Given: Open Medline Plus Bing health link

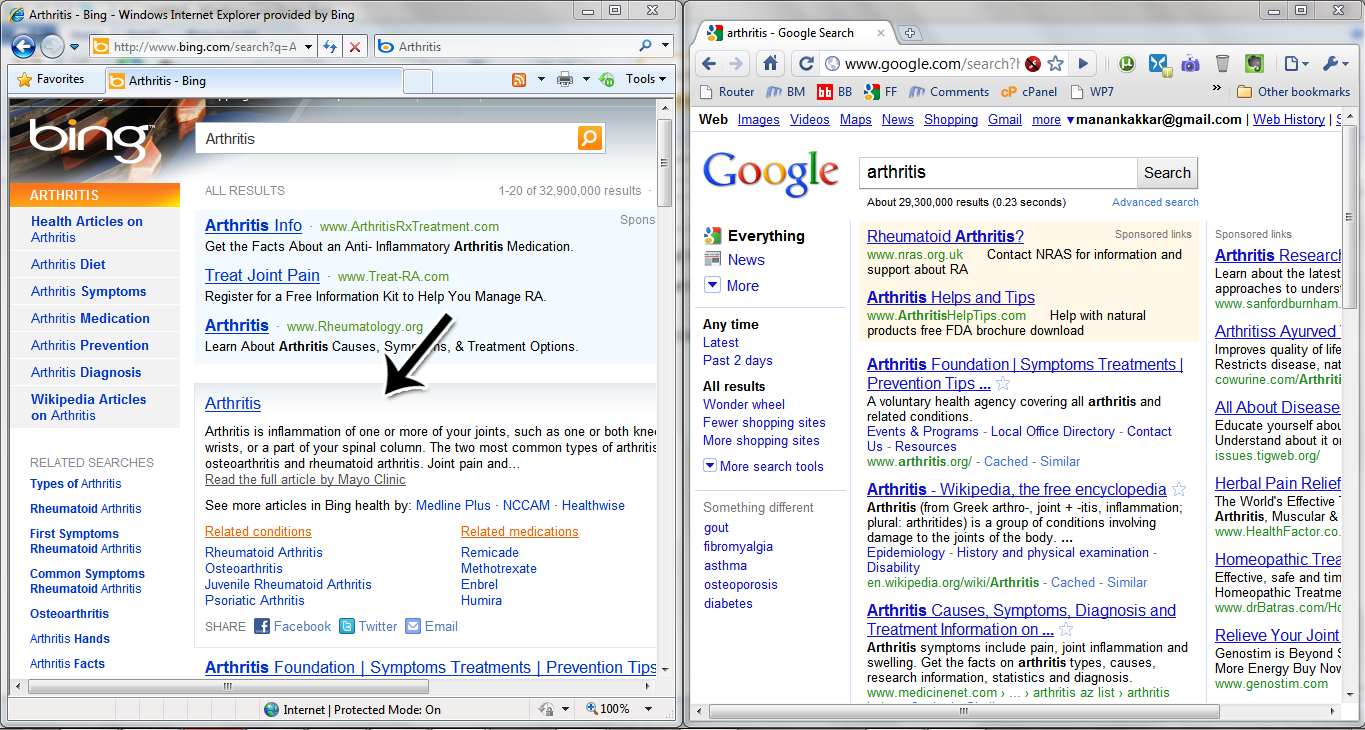Looking at the screenshot, I should click(x=453, y=505).
